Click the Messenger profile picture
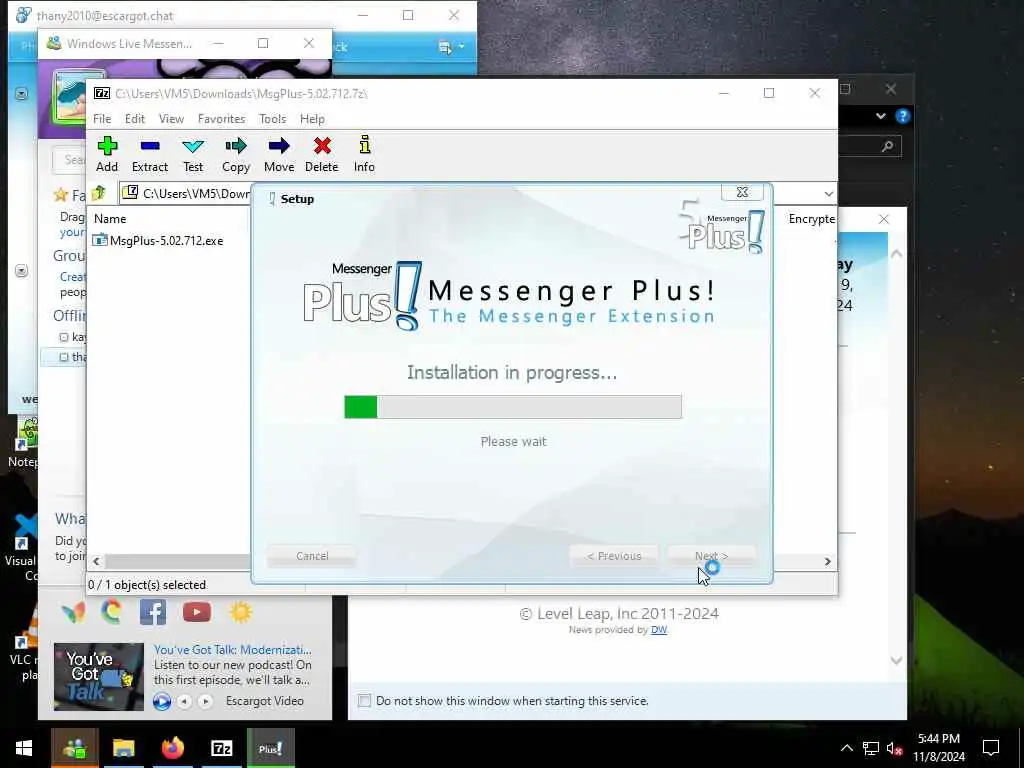The width and height of the screenshot is (1024, 768). tap(71, 97)
